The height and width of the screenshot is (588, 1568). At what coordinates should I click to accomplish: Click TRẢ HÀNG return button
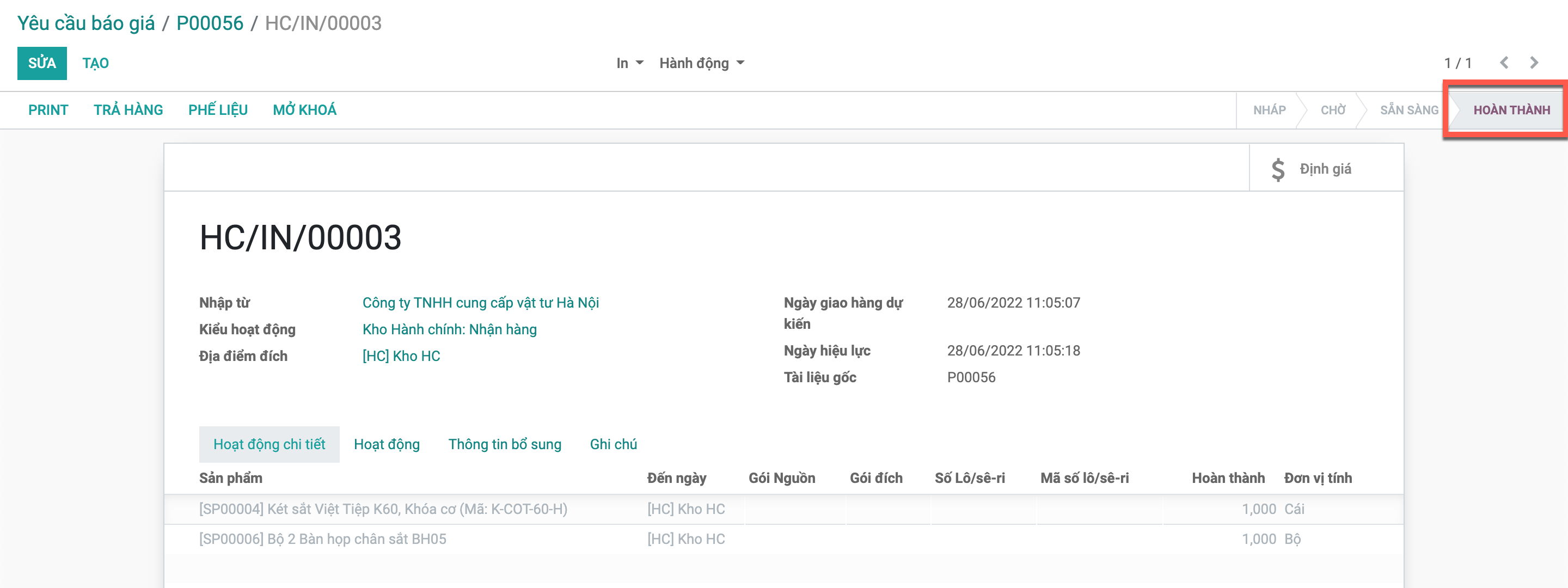pos(128,109)
